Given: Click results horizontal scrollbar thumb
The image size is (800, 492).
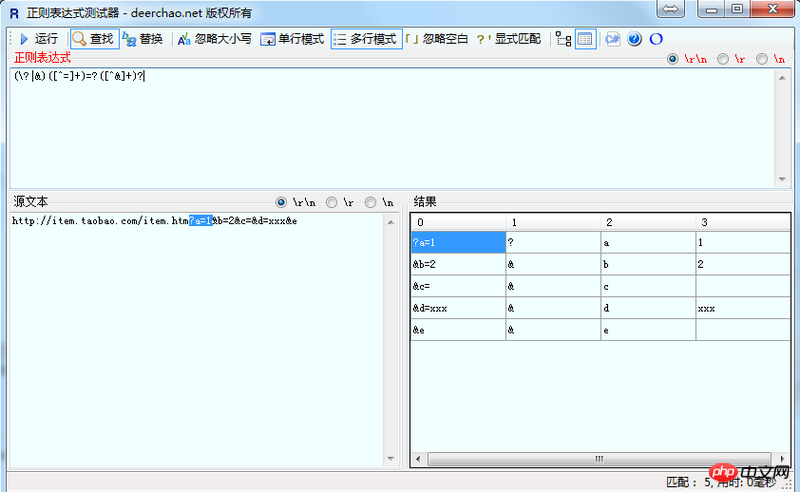Looking at the screenshot, I should 599,459.
